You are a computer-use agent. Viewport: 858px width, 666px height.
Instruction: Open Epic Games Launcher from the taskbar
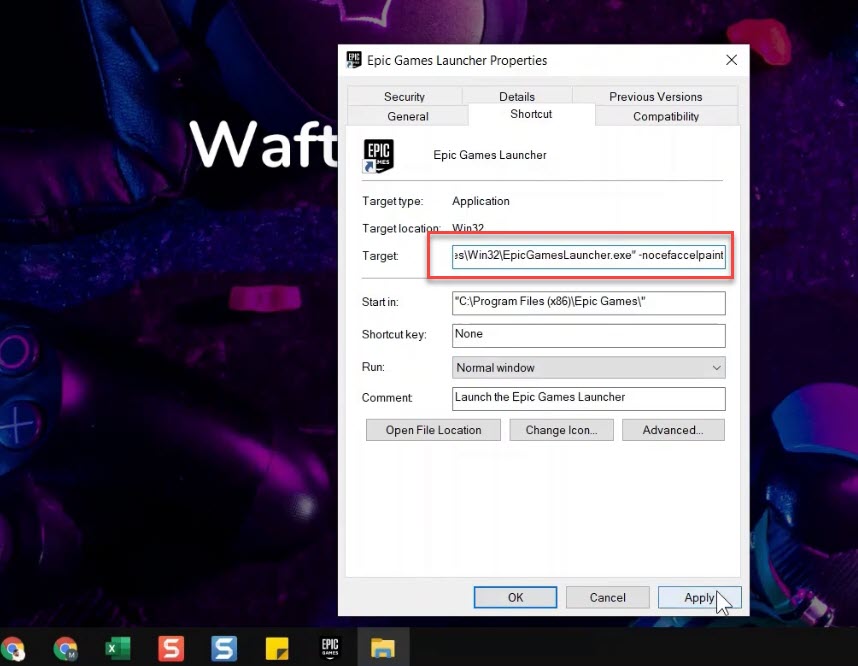(330, 648)
